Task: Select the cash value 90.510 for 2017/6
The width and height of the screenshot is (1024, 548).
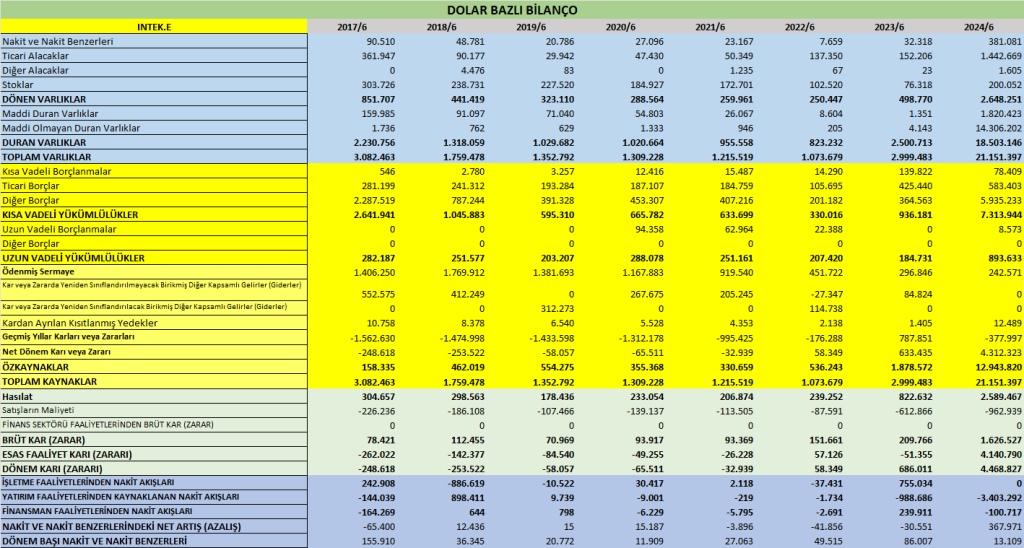Action: click(381, 41)
